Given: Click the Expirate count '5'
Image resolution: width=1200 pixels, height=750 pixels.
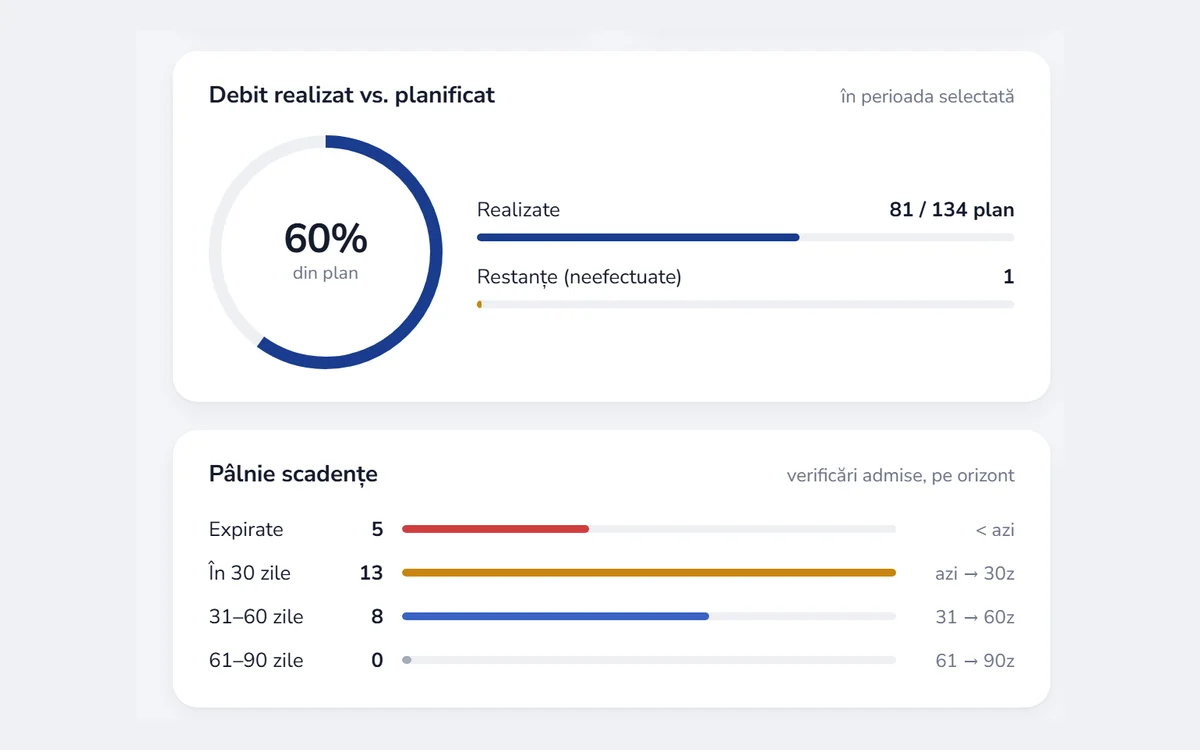Looking at the screenshot, I should coord(377,530).
